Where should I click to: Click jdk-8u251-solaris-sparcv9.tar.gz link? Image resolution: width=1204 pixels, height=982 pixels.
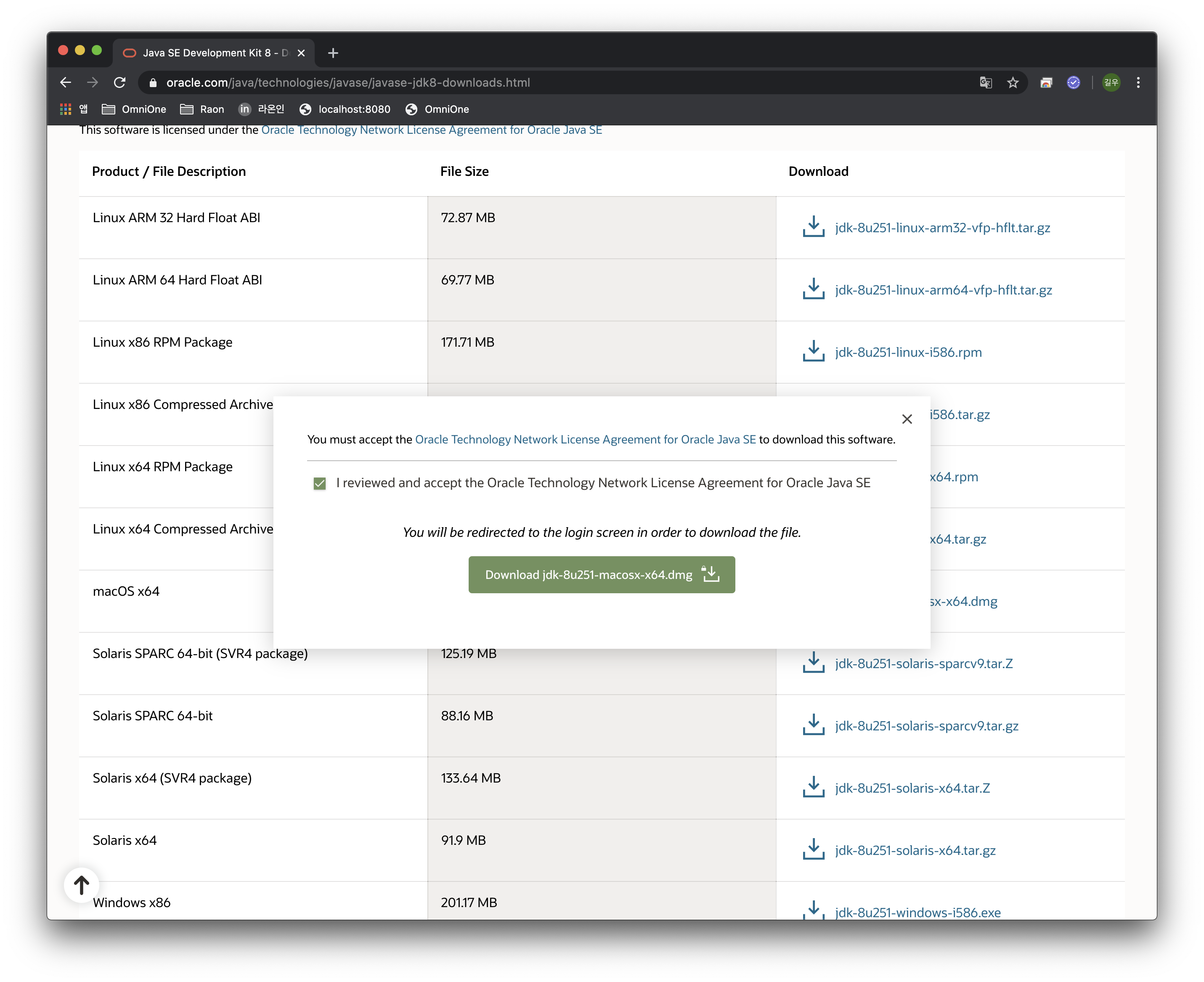pyautogui.click(x=926, y=726)
